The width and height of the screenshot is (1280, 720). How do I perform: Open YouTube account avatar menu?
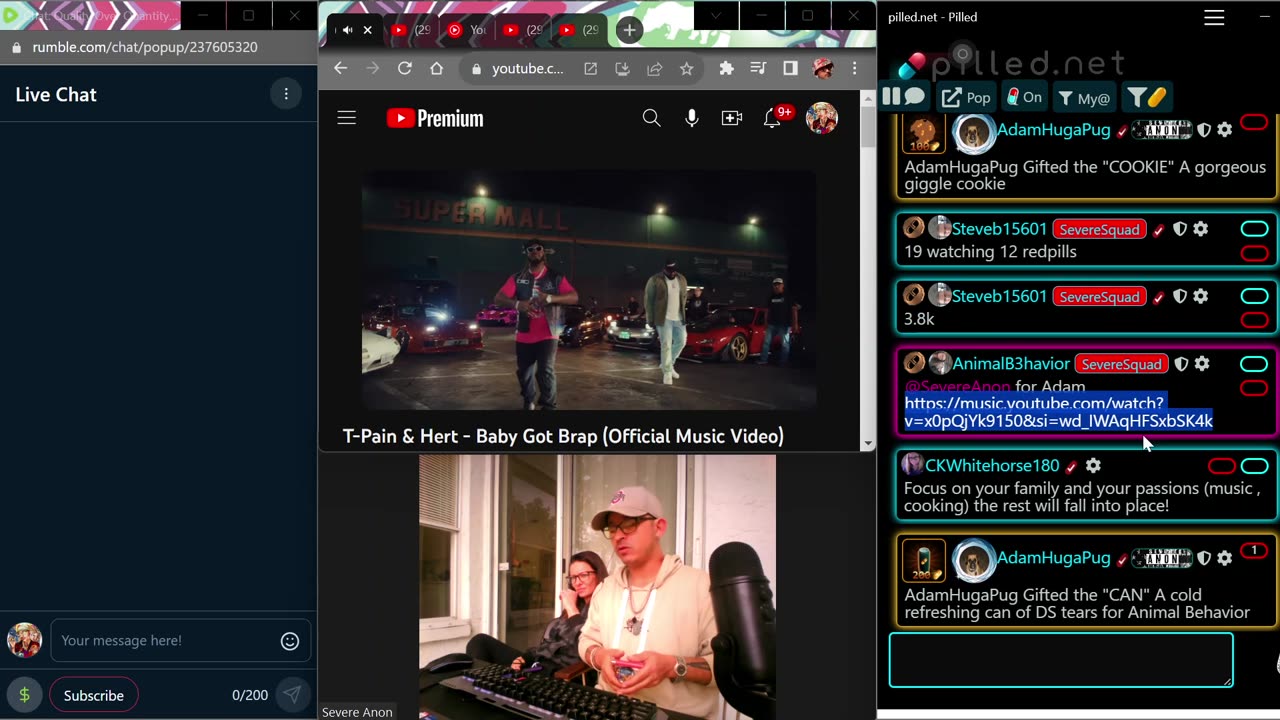[x=822, y=118]
